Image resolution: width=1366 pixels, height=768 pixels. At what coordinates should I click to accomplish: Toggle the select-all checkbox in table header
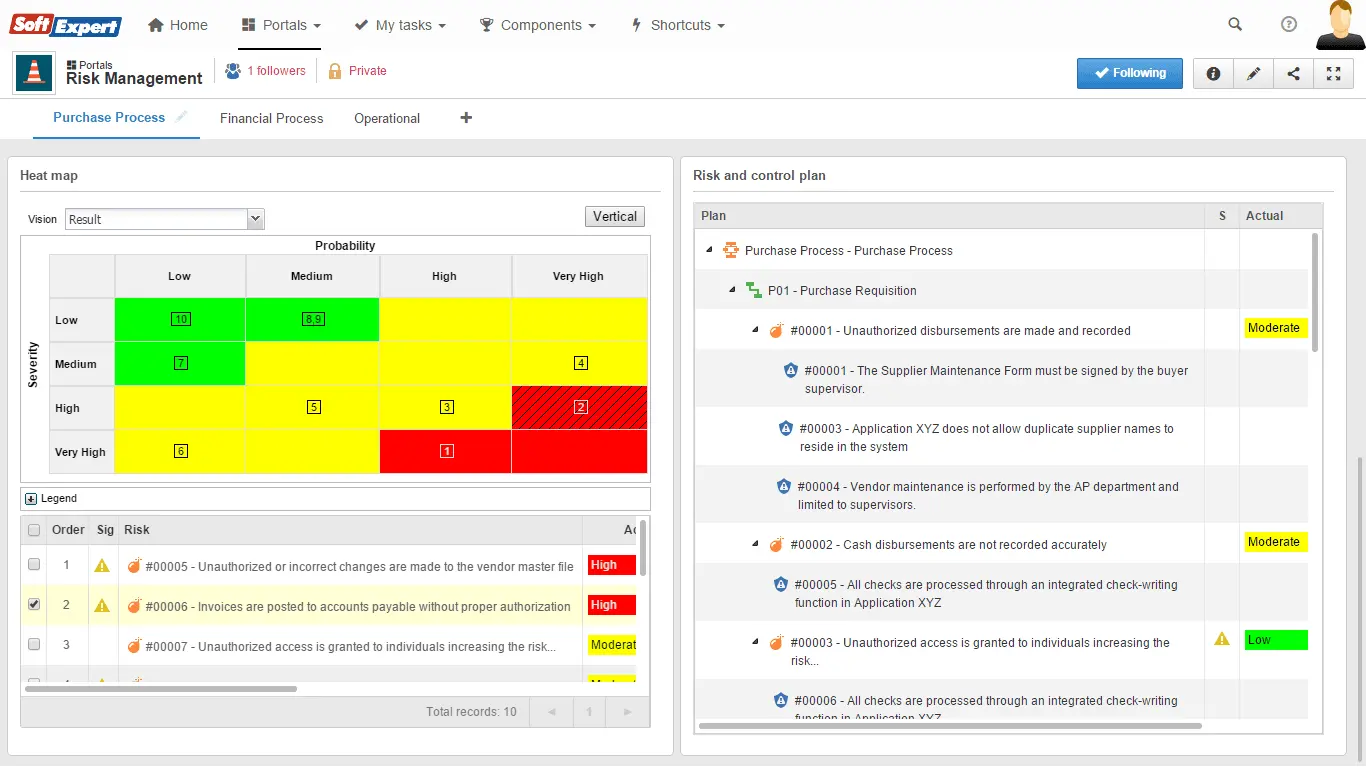click(x=34, y=530)
